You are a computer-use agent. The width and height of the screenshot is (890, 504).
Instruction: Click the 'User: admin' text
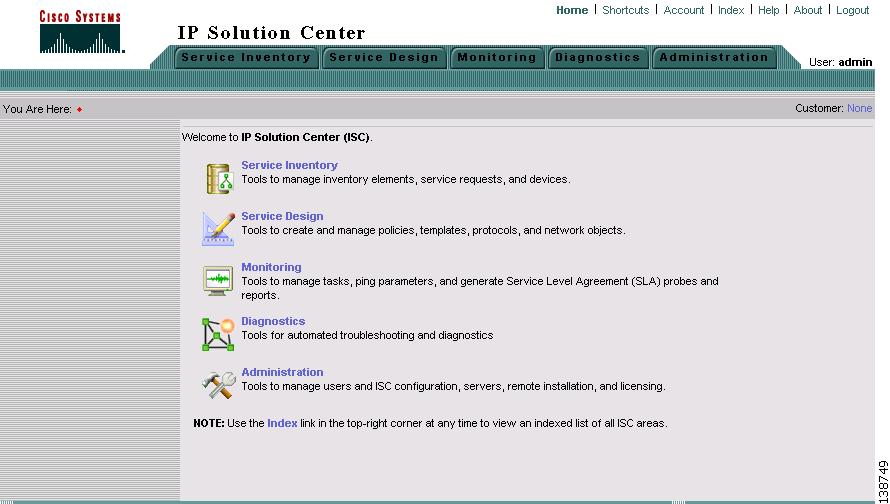[x=840, y=62]
